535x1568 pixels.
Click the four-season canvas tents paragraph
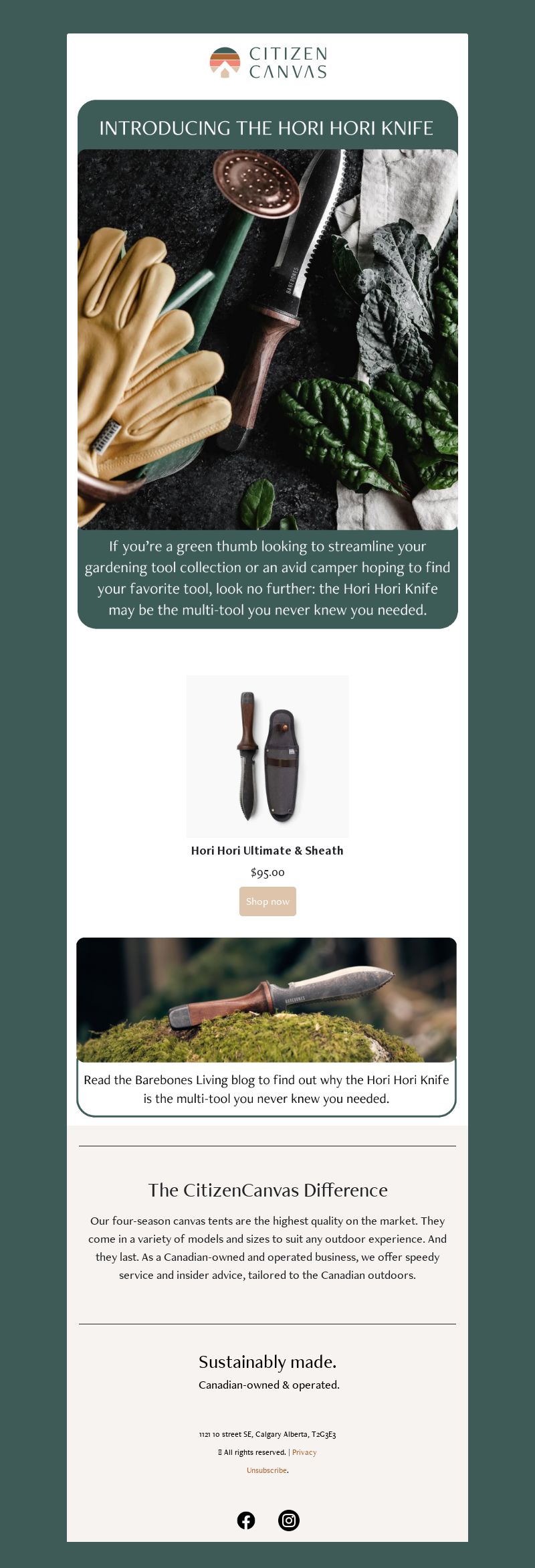point(267,1248)
